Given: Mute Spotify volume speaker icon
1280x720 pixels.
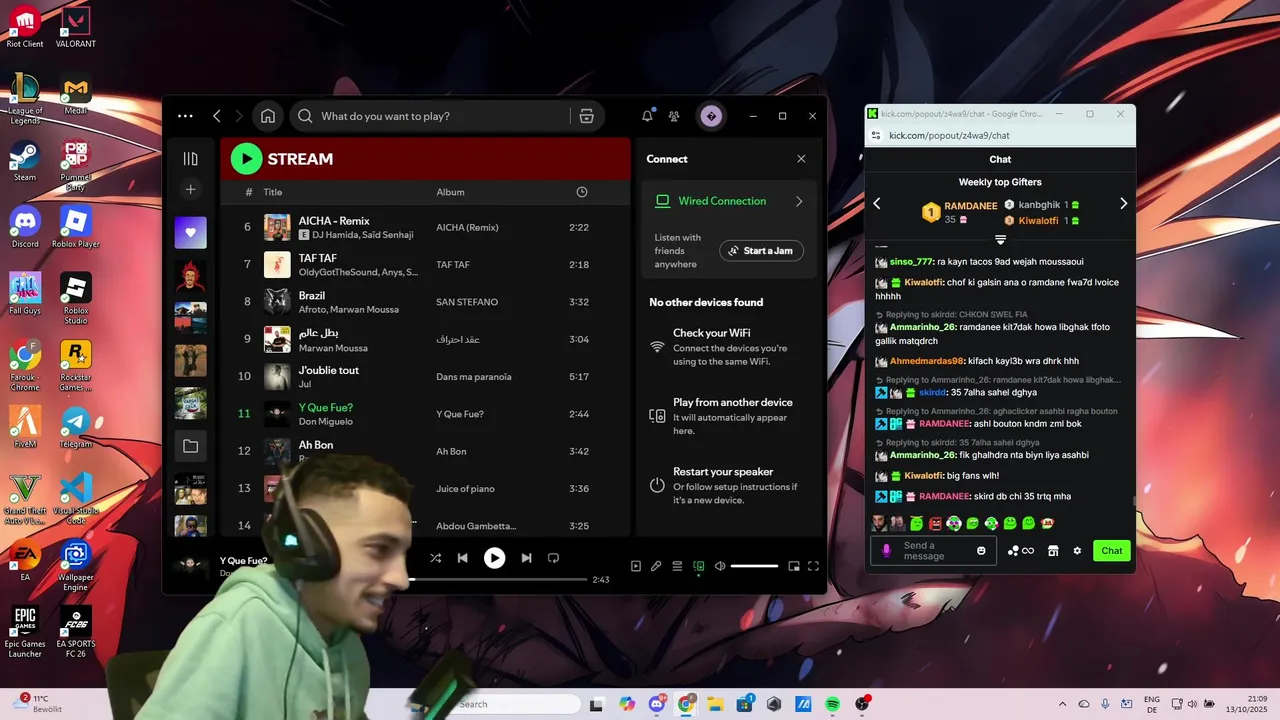Looking at the screenshot, I should click(718, 566).
